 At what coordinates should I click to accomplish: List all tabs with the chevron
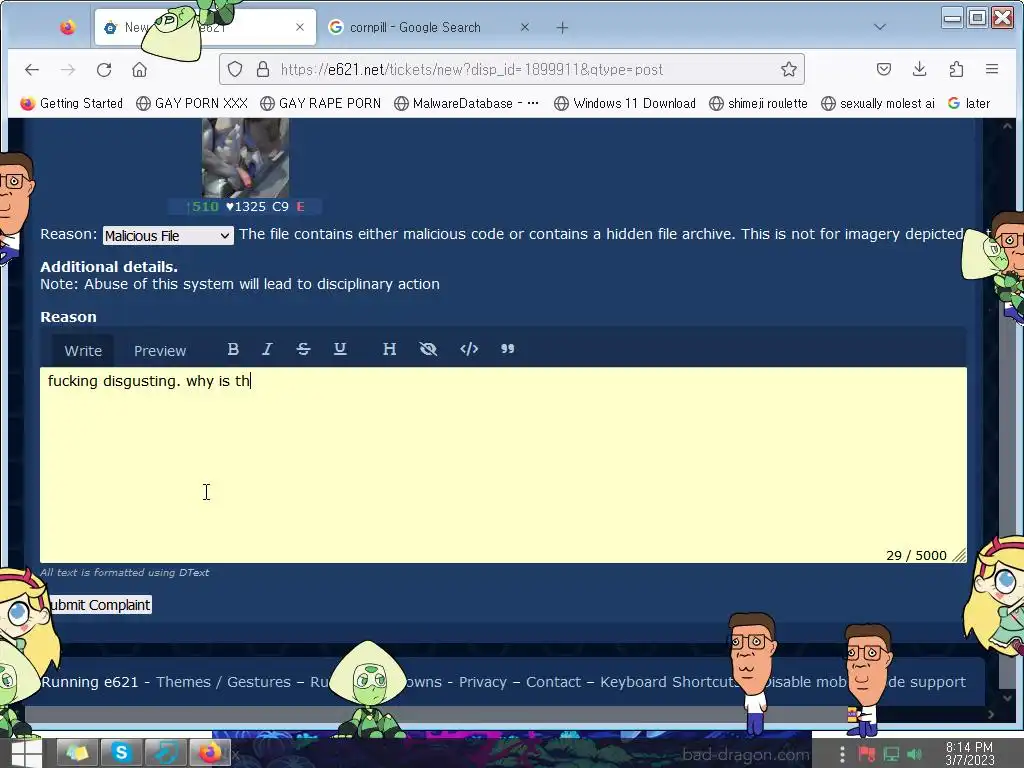880,27
